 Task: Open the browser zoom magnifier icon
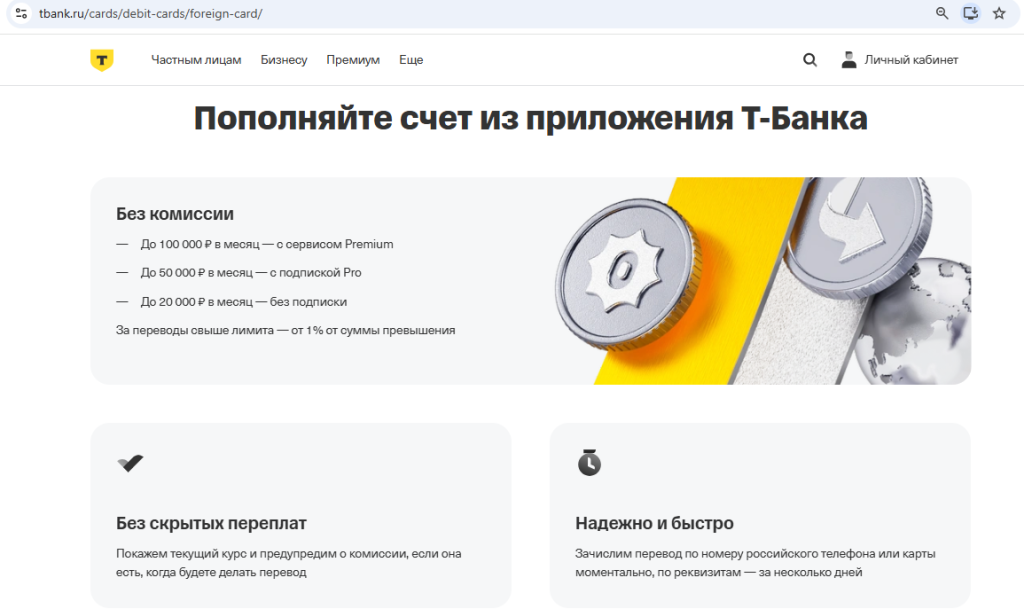point(942,13)
